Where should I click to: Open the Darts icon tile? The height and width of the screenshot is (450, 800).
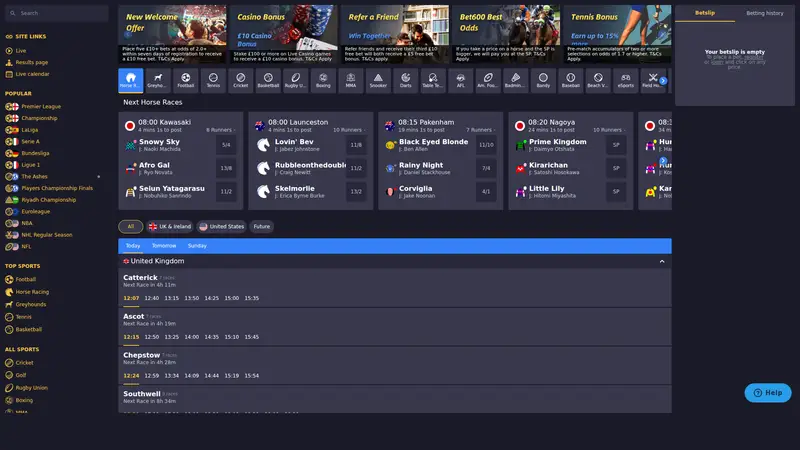(406, 81)
